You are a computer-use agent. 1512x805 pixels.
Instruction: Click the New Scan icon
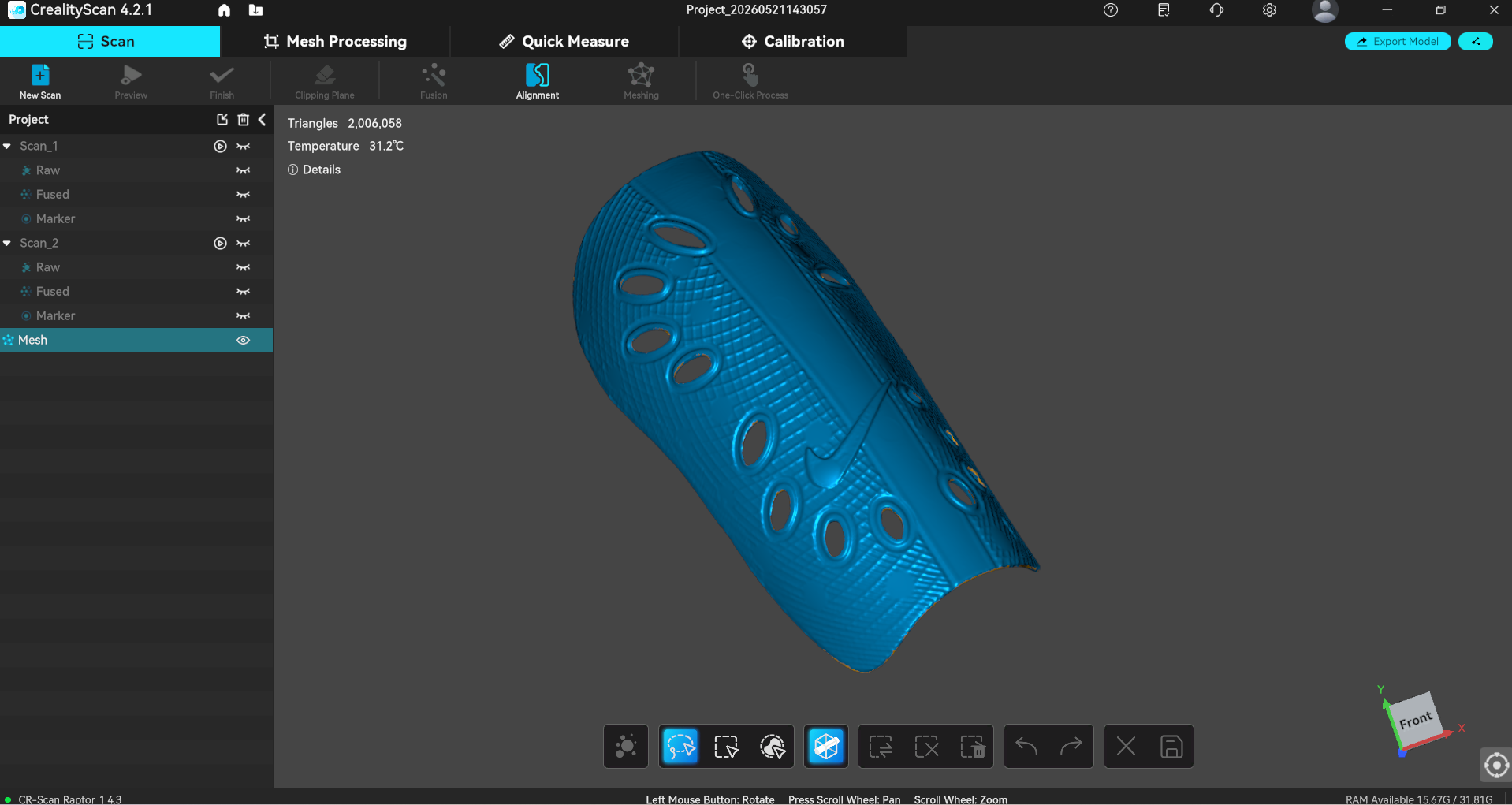40,76
